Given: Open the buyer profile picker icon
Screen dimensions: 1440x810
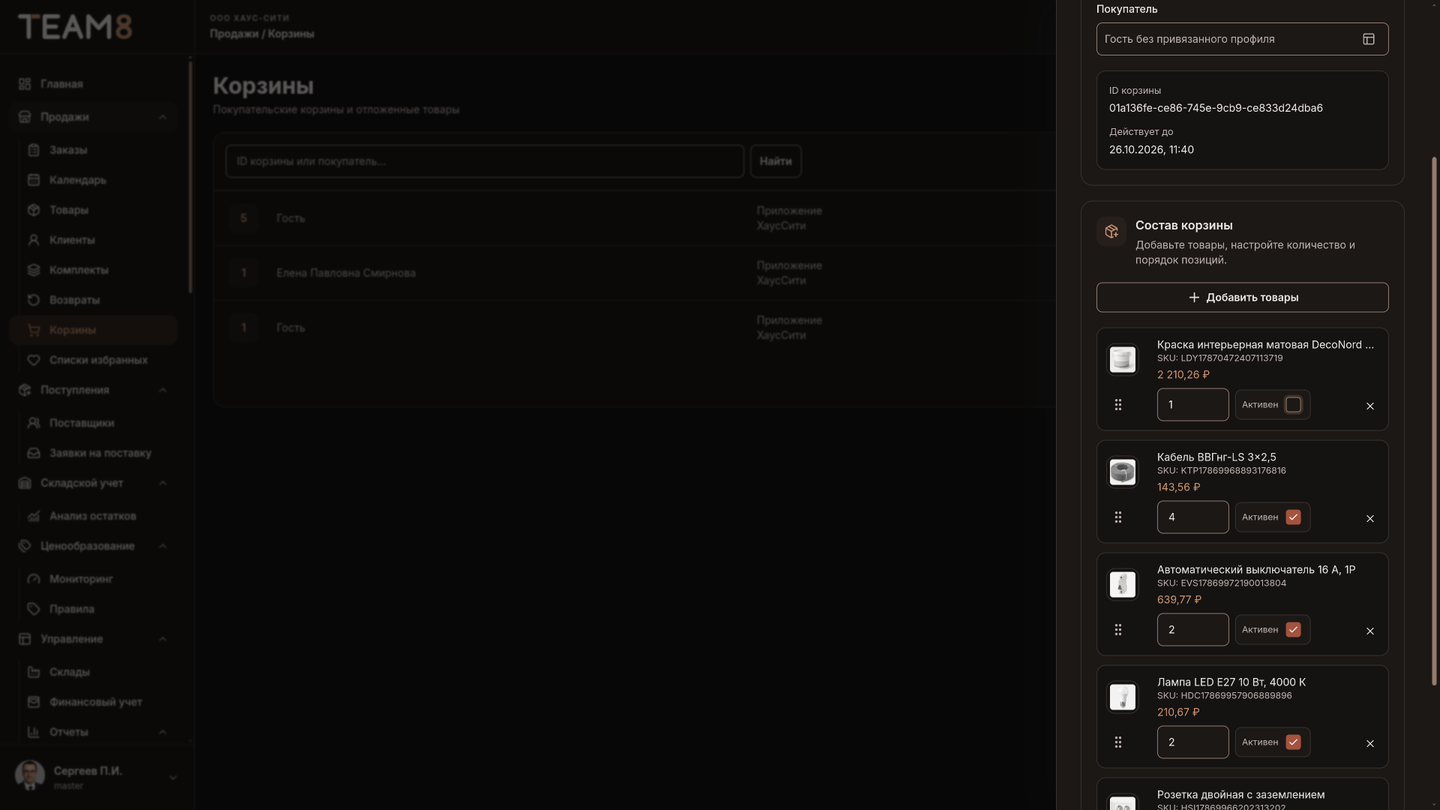Looking at the screenshot, I should pos(1368,39).
